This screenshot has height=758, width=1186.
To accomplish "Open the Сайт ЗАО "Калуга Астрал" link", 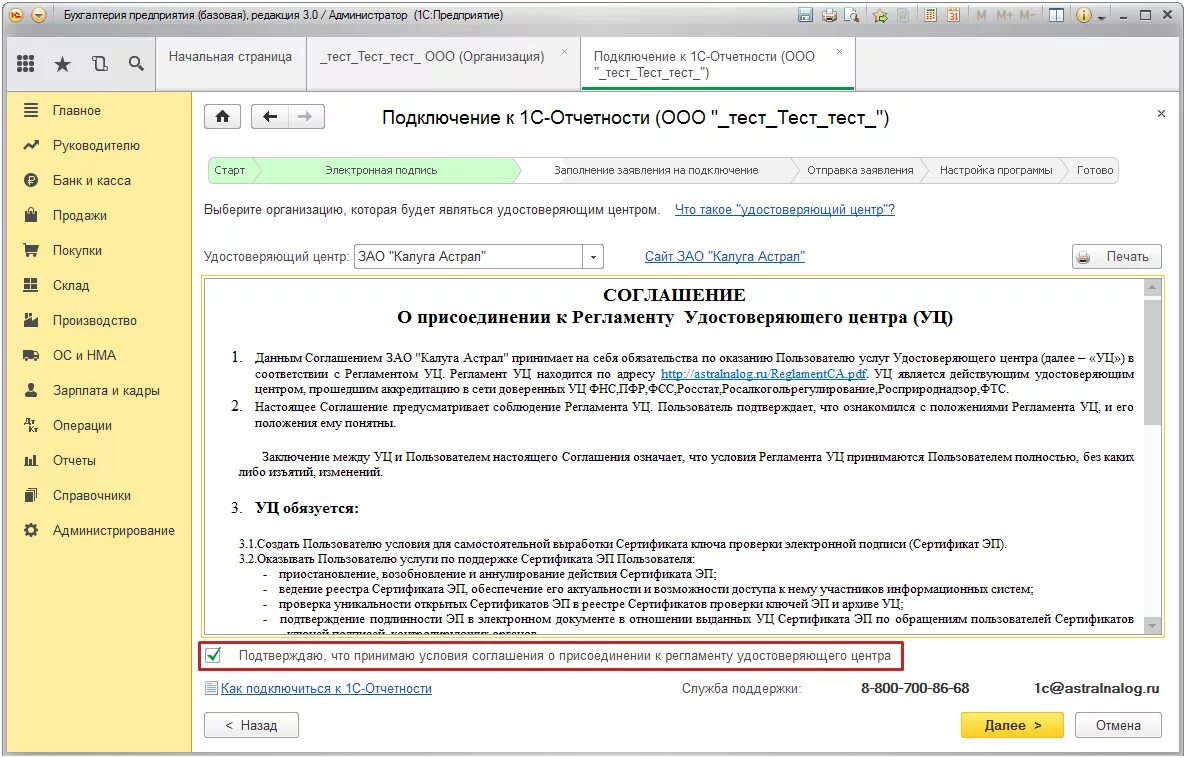I will point(725,256).
